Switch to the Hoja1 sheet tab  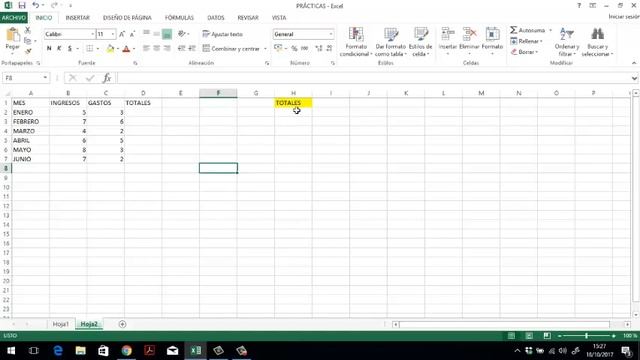pyautogui.click(x=60, y=324)
